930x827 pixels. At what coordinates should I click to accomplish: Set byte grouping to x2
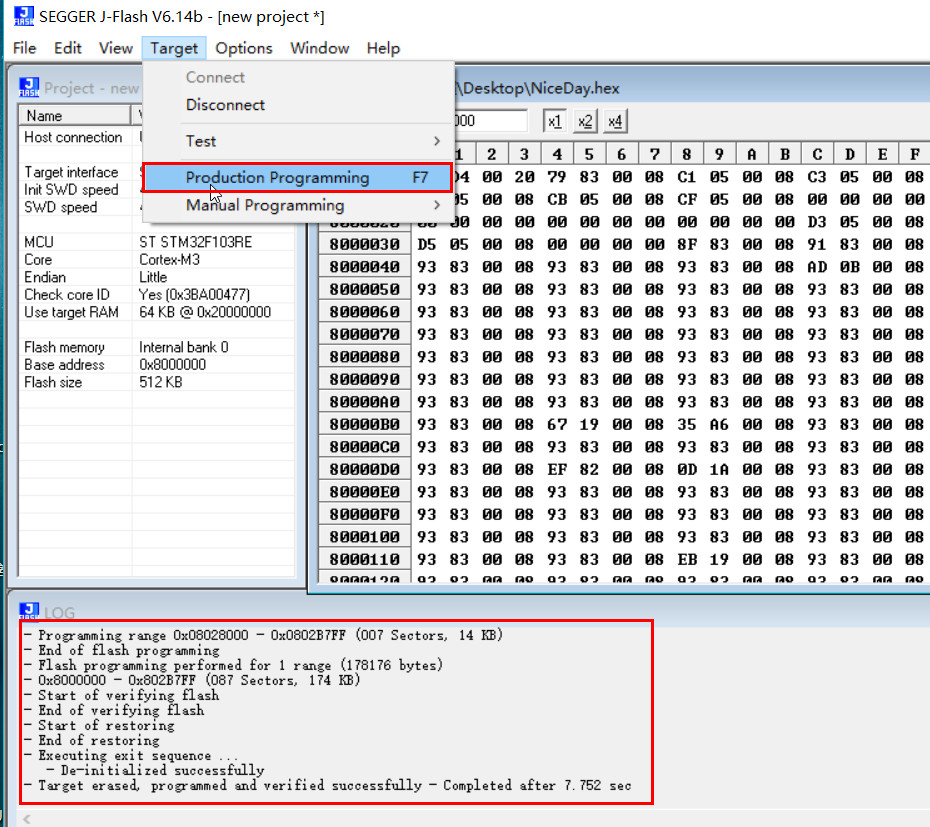[585, 122]
